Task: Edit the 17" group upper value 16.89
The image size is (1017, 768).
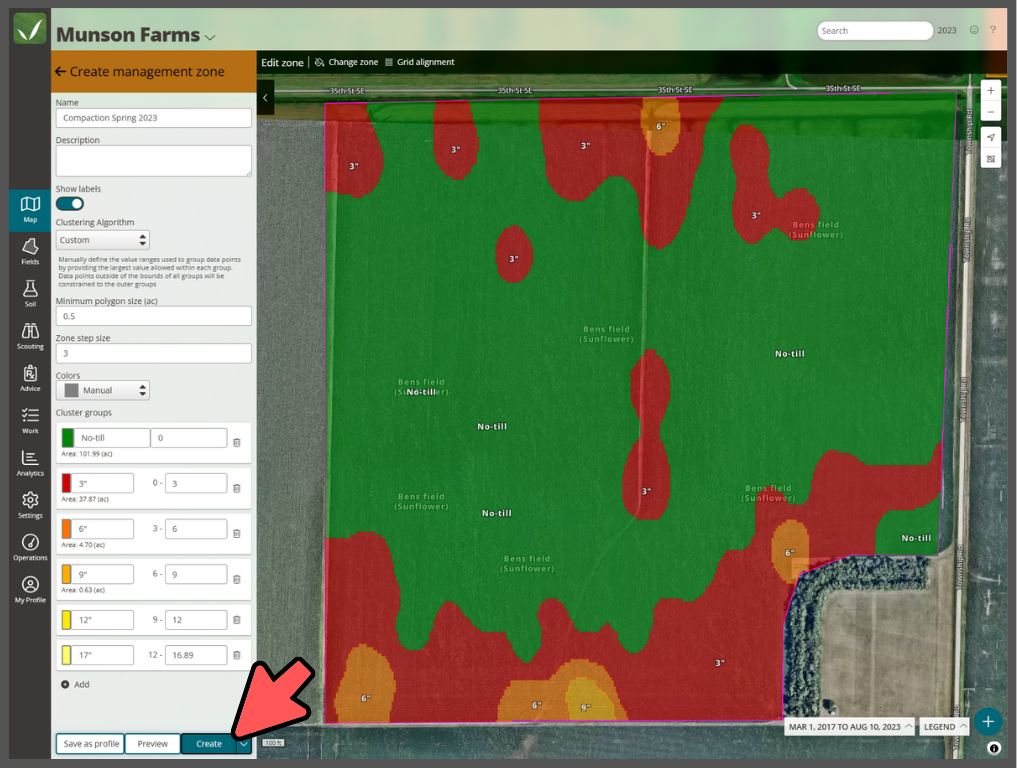Action: pyautogui.click(x=196, y=655)
